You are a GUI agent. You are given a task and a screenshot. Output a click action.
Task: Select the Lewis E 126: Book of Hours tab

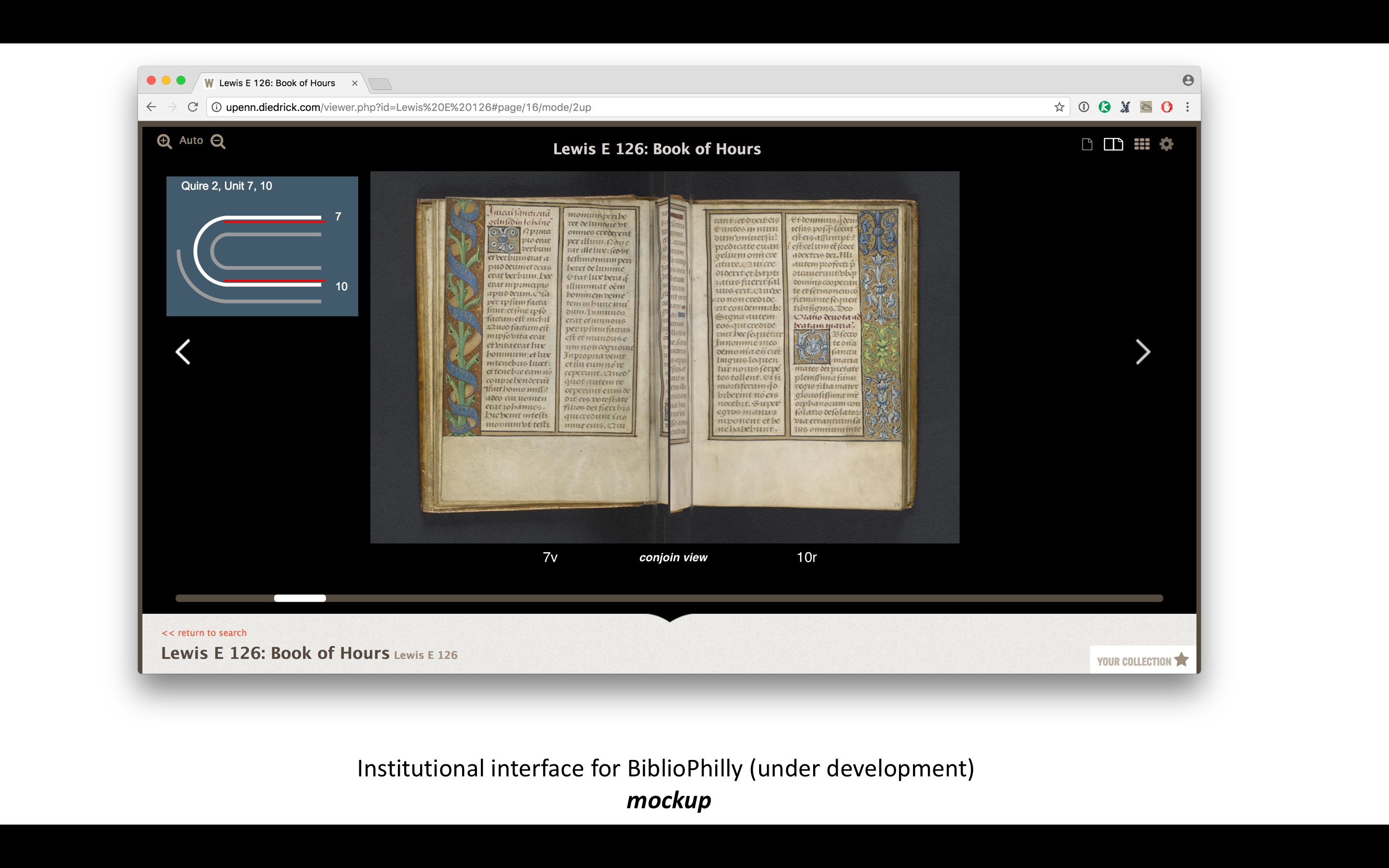click(277, 83)
